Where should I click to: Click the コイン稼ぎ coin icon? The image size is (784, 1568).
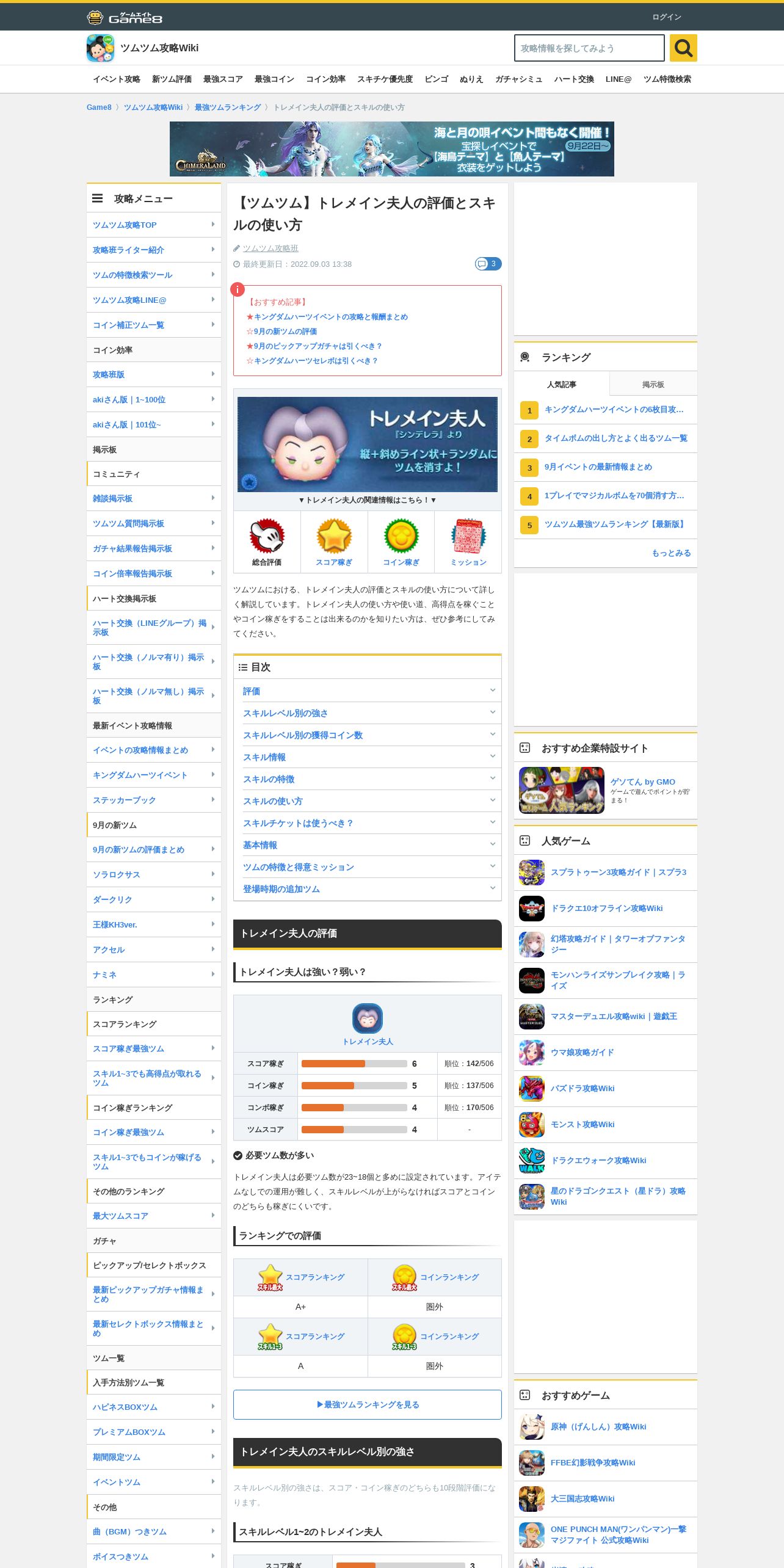pos(401,535)
